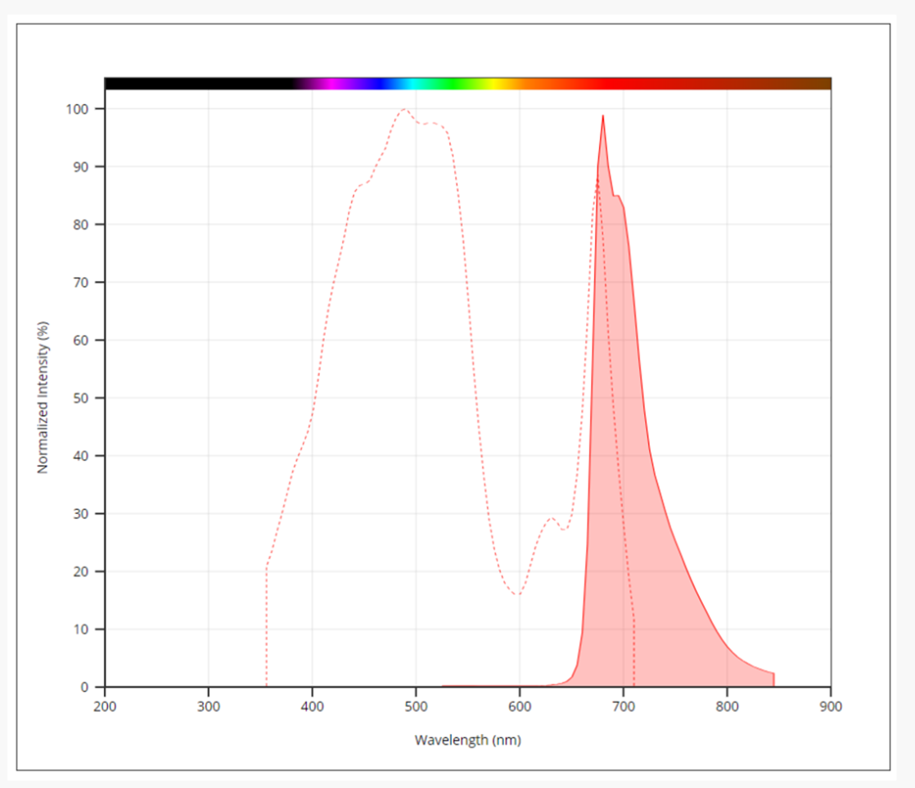
Task: Click the 700 label on wavelength axis
Action: [623, 707]
